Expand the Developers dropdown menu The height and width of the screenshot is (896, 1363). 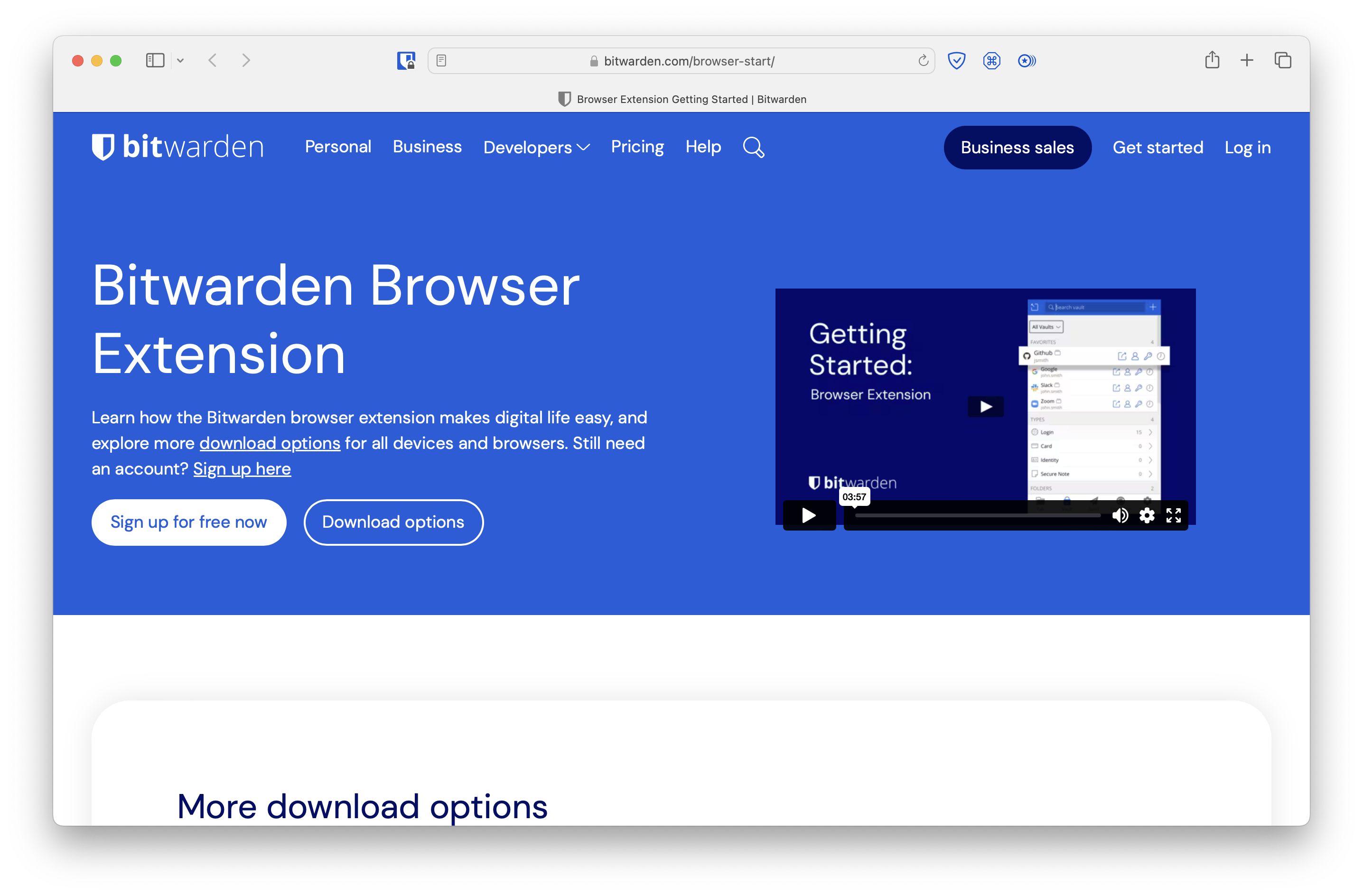point(536,147)
